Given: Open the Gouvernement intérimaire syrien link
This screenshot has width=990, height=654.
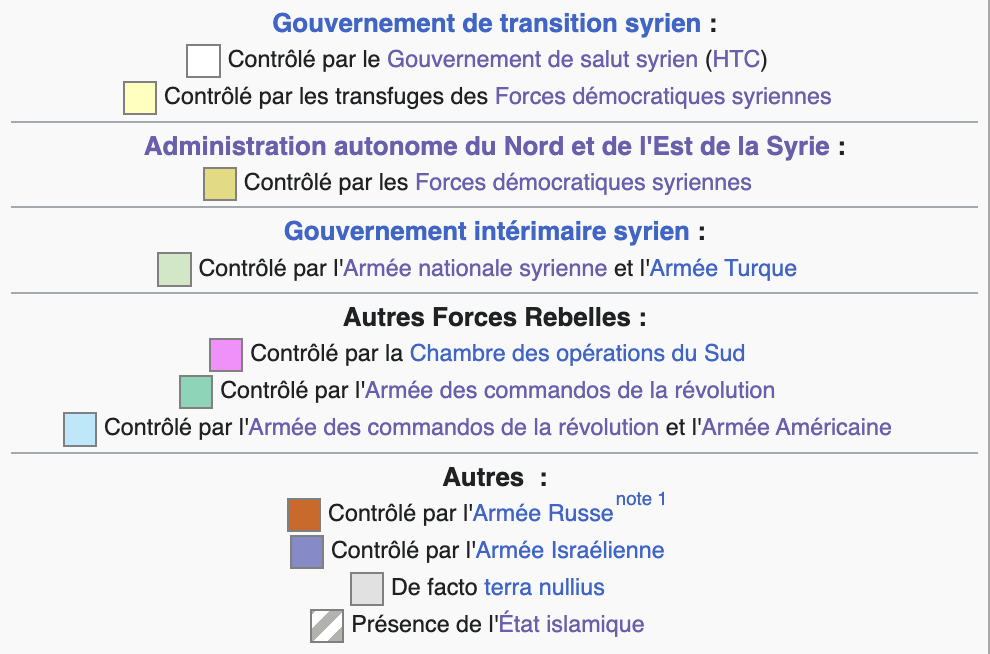Looking at the screenshot, I should point(486,232).
